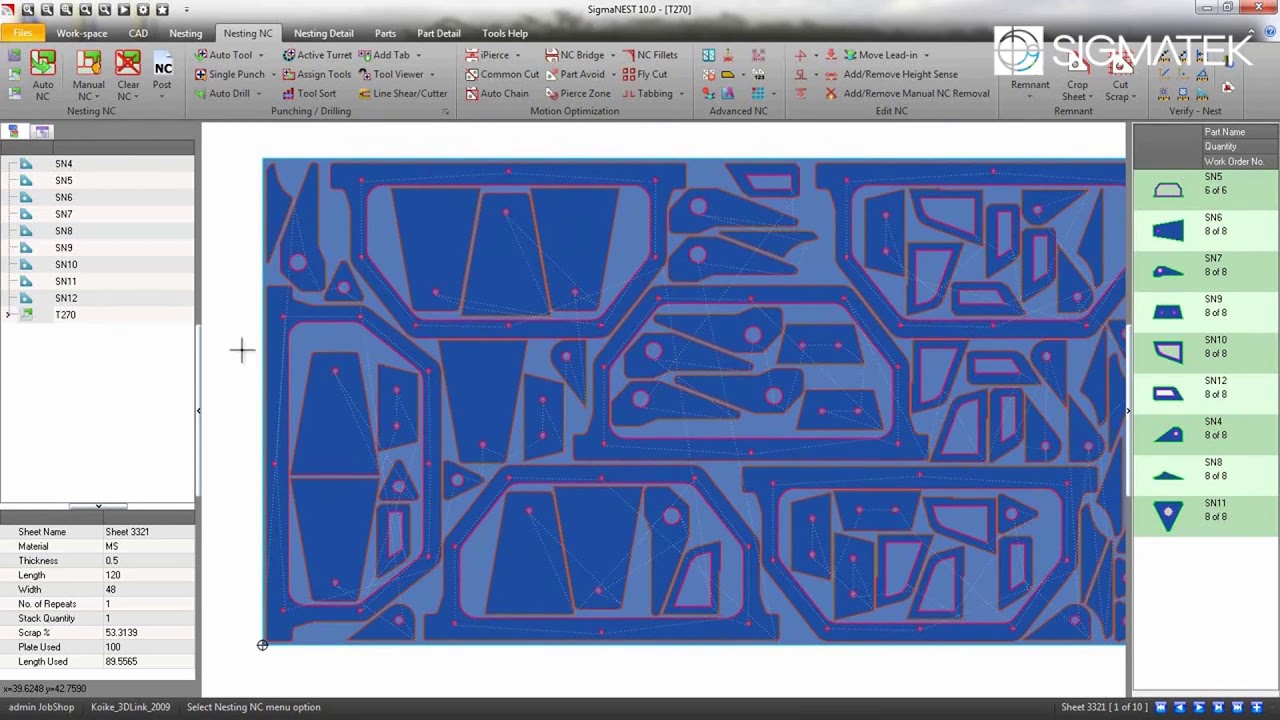Click the Fly Cut button
The height and width of the screenshot is (720, 1280).
point(651,74)
